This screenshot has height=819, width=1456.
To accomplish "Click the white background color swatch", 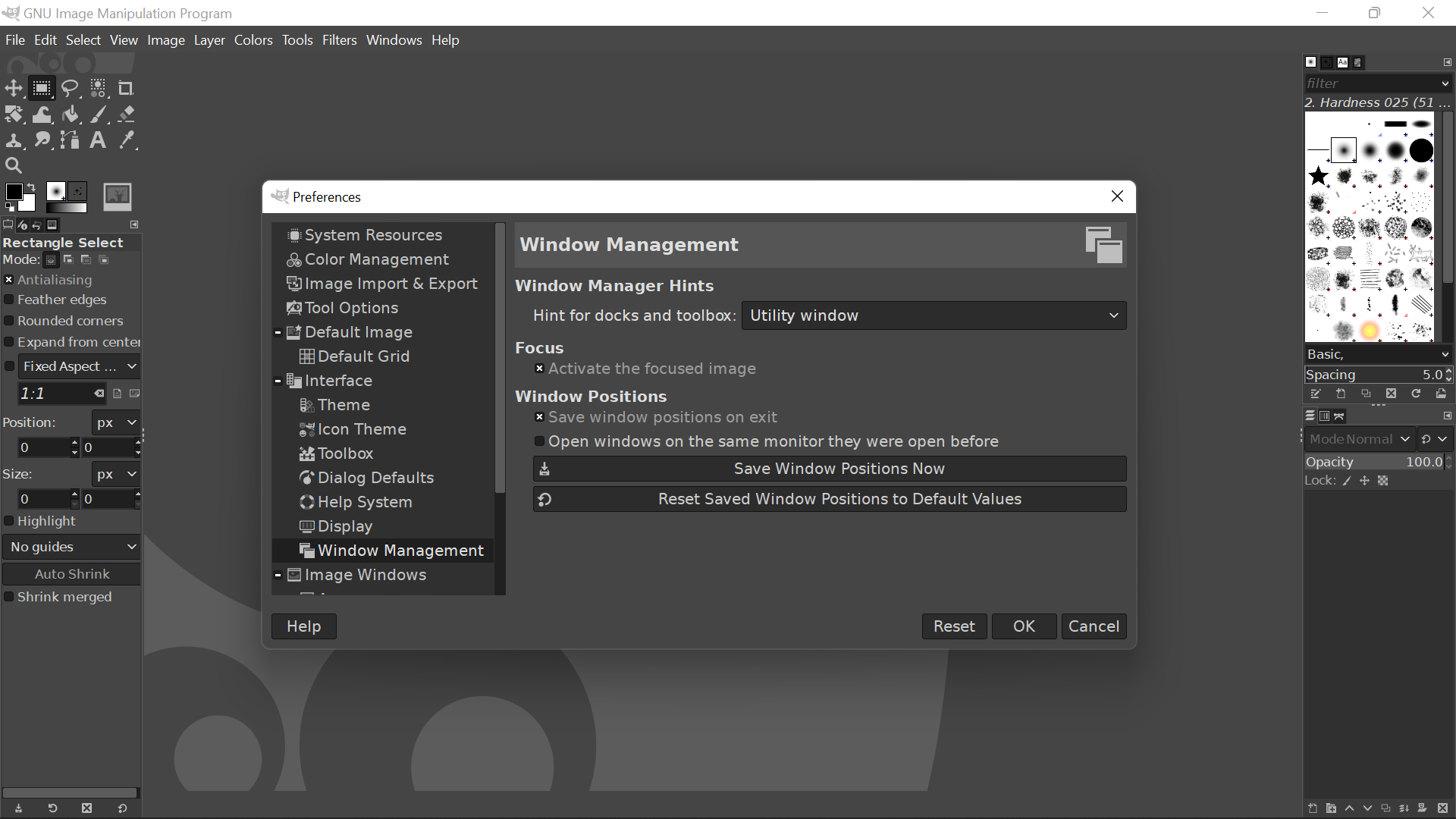I will (x=29, y=203).
